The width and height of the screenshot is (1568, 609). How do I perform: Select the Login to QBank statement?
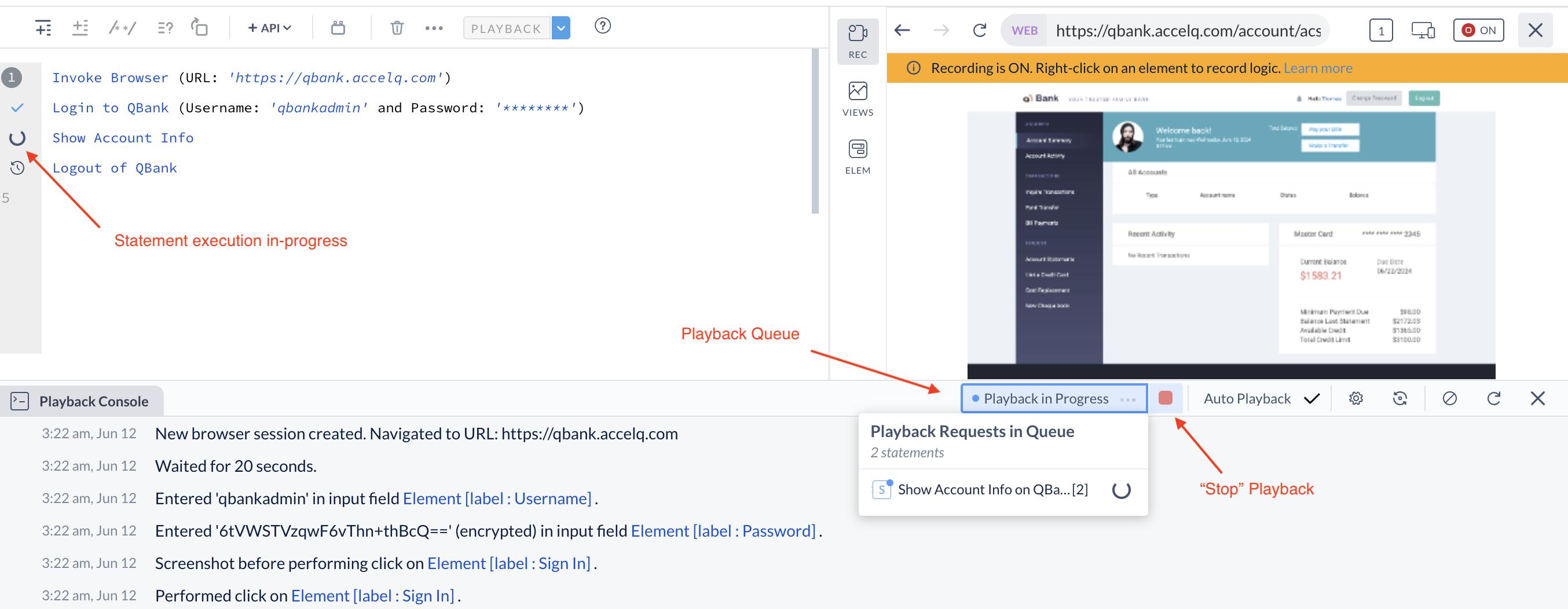(x=318, y=108)
